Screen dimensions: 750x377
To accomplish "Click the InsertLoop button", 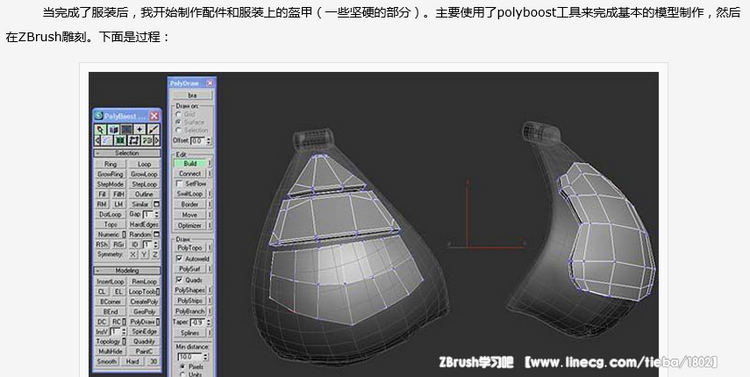I will [110, 281].
